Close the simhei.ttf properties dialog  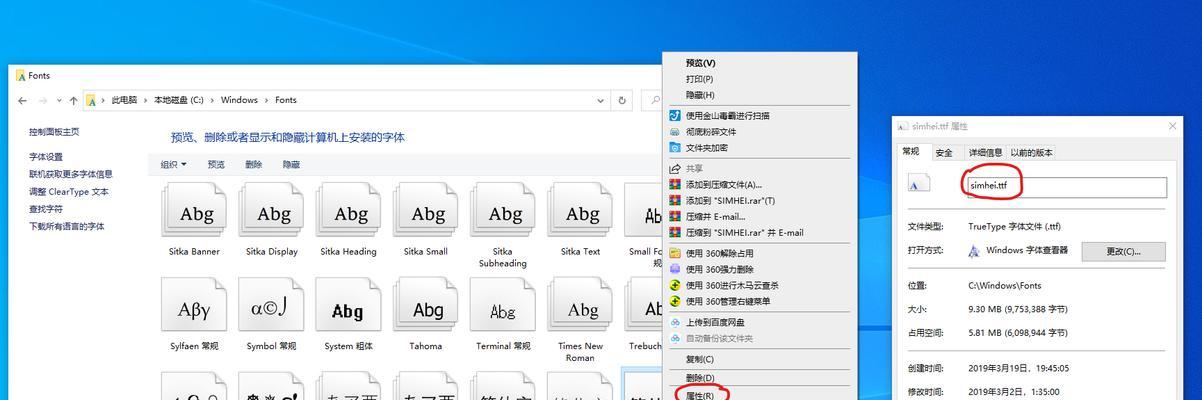click(x=1173, y=126)
